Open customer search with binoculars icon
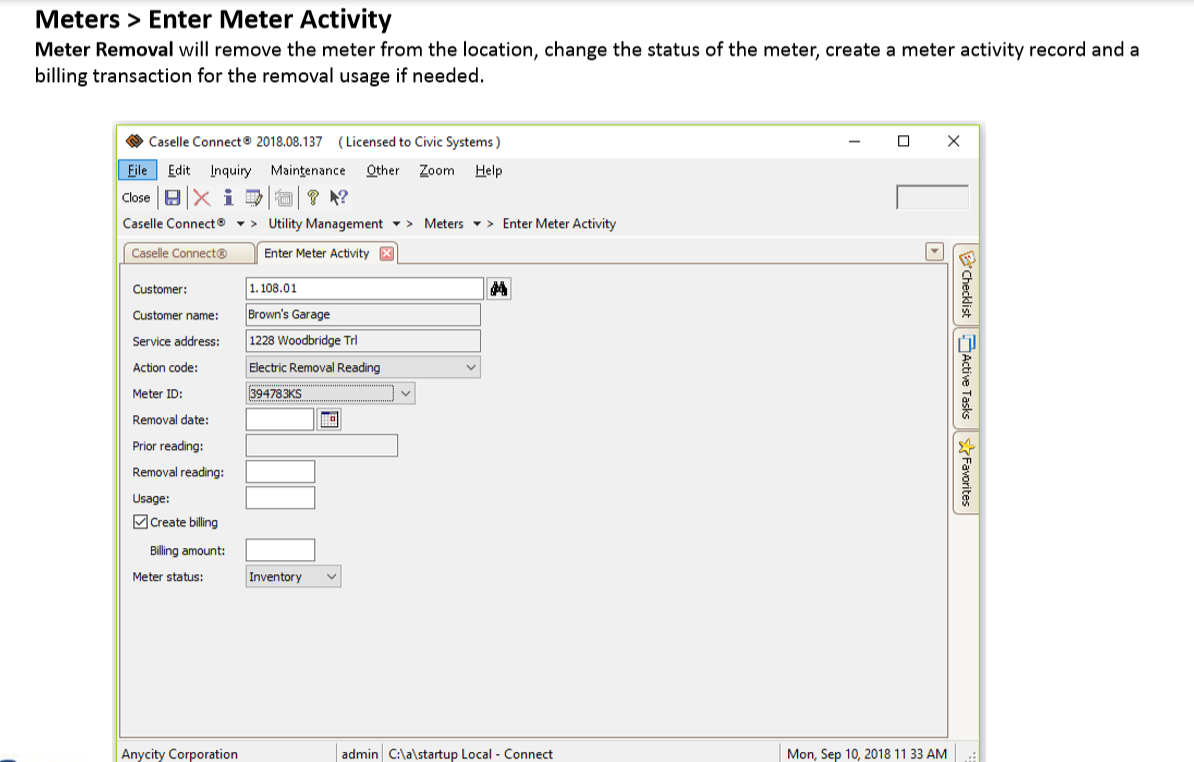This screenshot has height=762, width=1194. 499,289
